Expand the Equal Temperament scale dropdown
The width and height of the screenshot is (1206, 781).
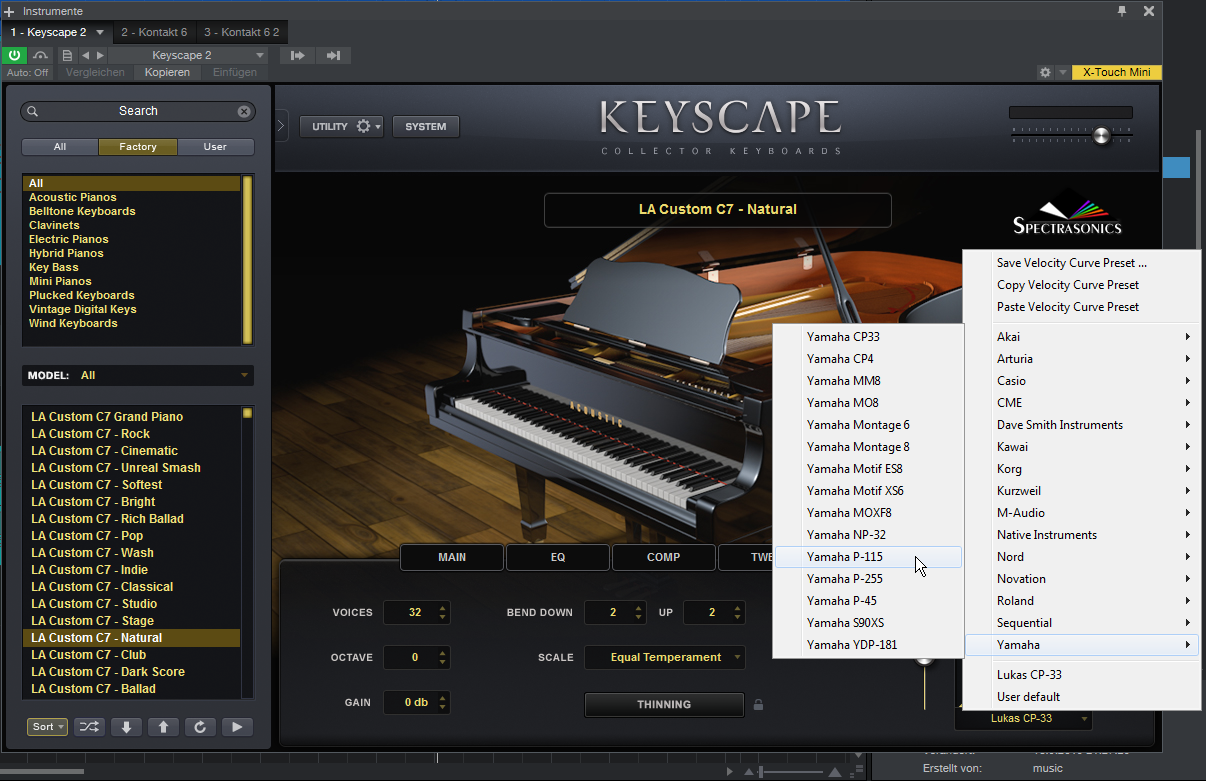[664, 657]
